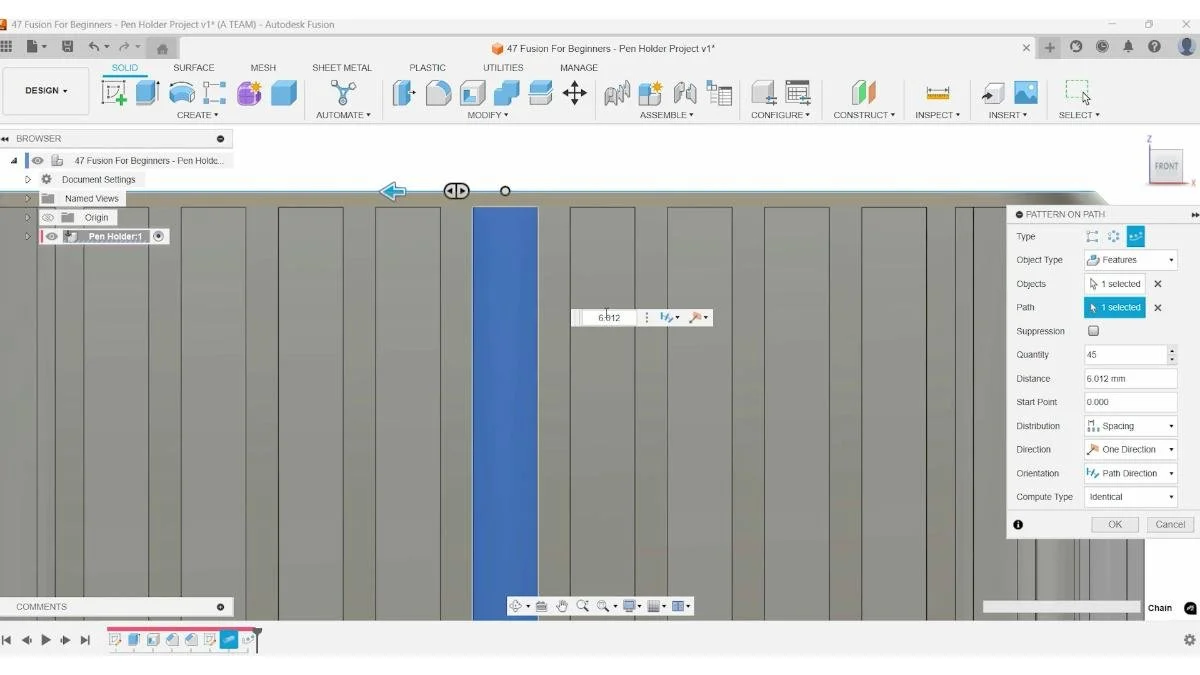Click the Insert Canvas image icon
The height and width of the screenshot is (675, 1200).
(1026, 93)
